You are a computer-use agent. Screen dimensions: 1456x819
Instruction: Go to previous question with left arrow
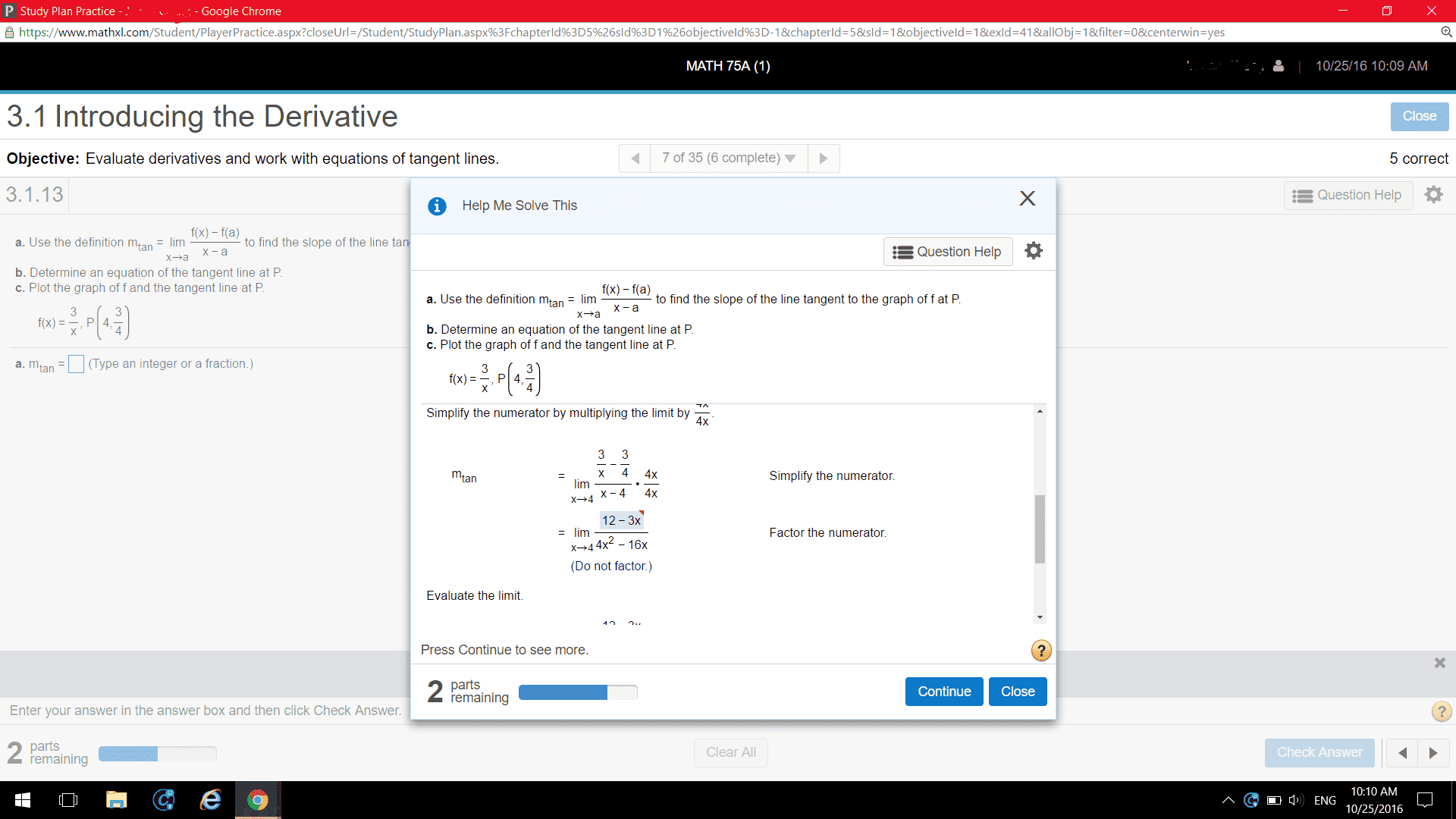pos(635,158)
